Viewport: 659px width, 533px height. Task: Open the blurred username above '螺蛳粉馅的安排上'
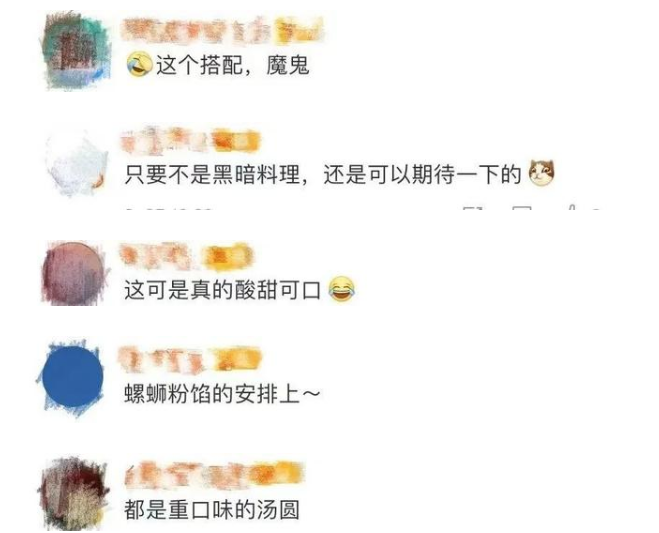[190, 359]
